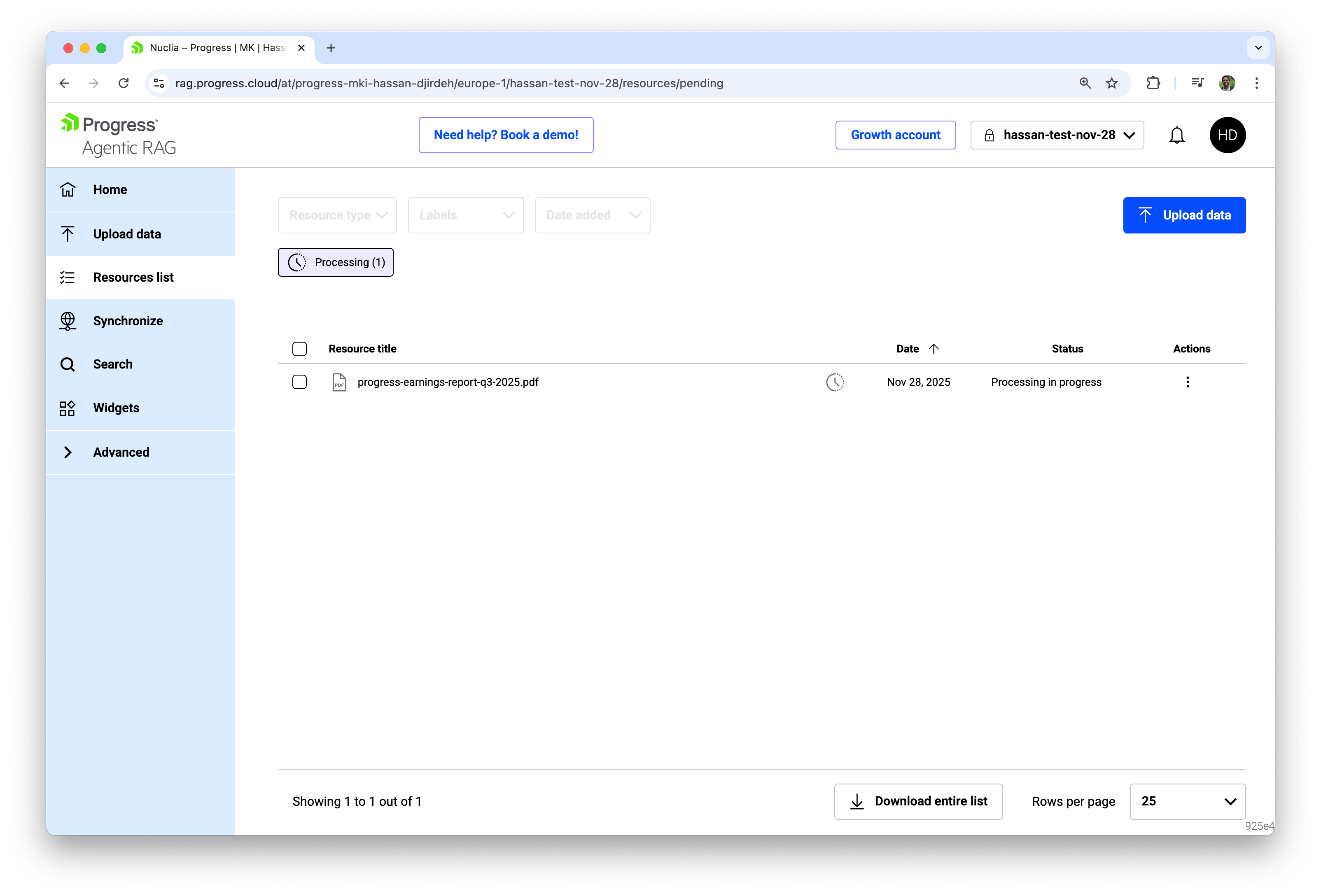Open Widgets via grid icon
The image size is (1321, 896).
67,408
